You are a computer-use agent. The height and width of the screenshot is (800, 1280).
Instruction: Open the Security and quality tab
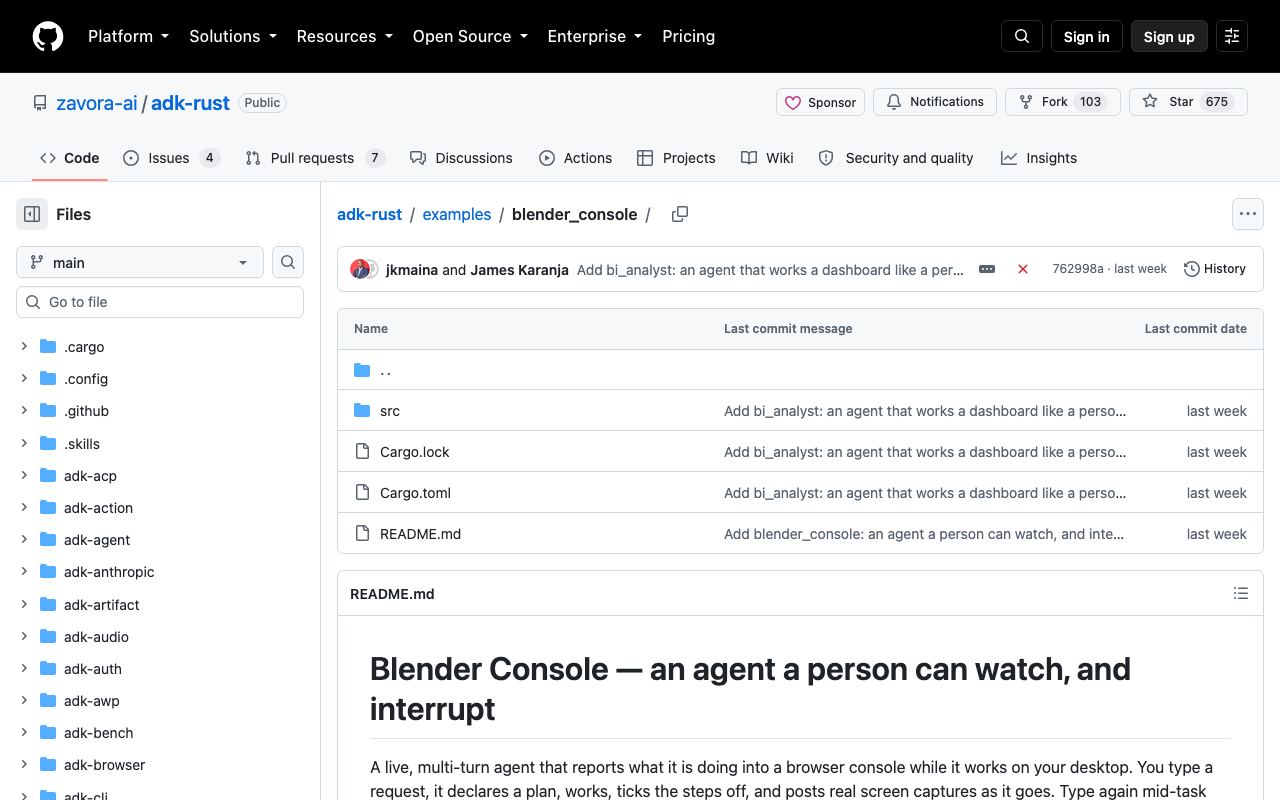pyautogui.click(x=896, y=158)
